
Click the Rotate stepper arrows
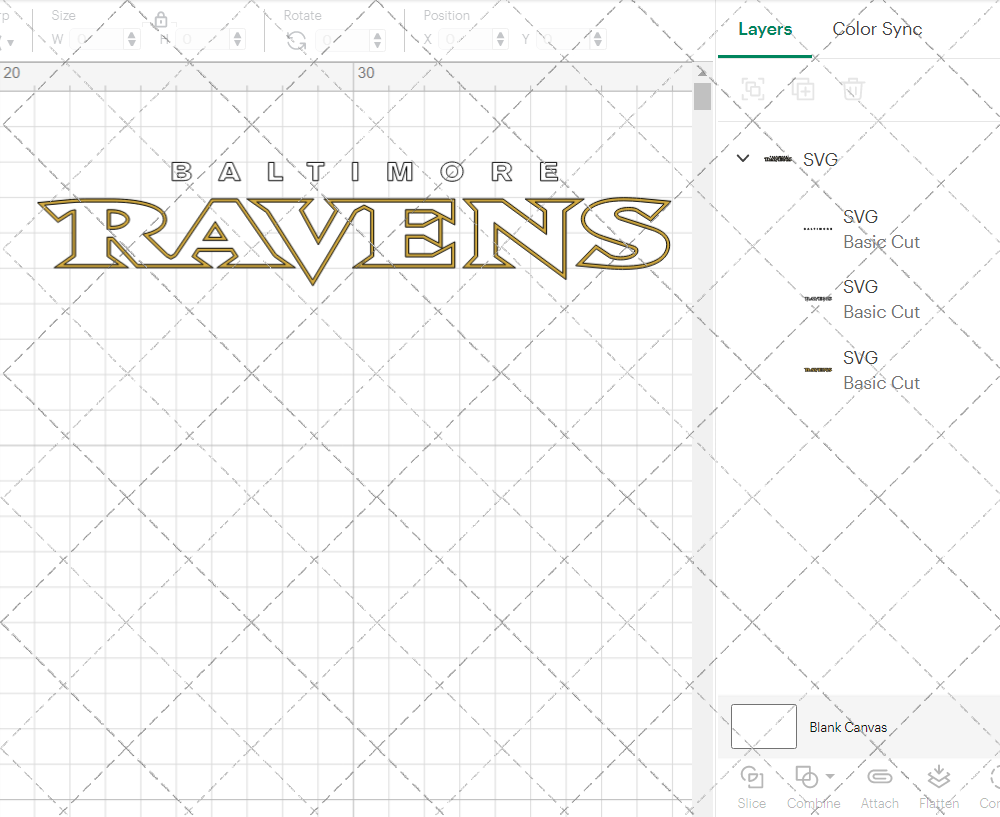click(x=378, y=40)
